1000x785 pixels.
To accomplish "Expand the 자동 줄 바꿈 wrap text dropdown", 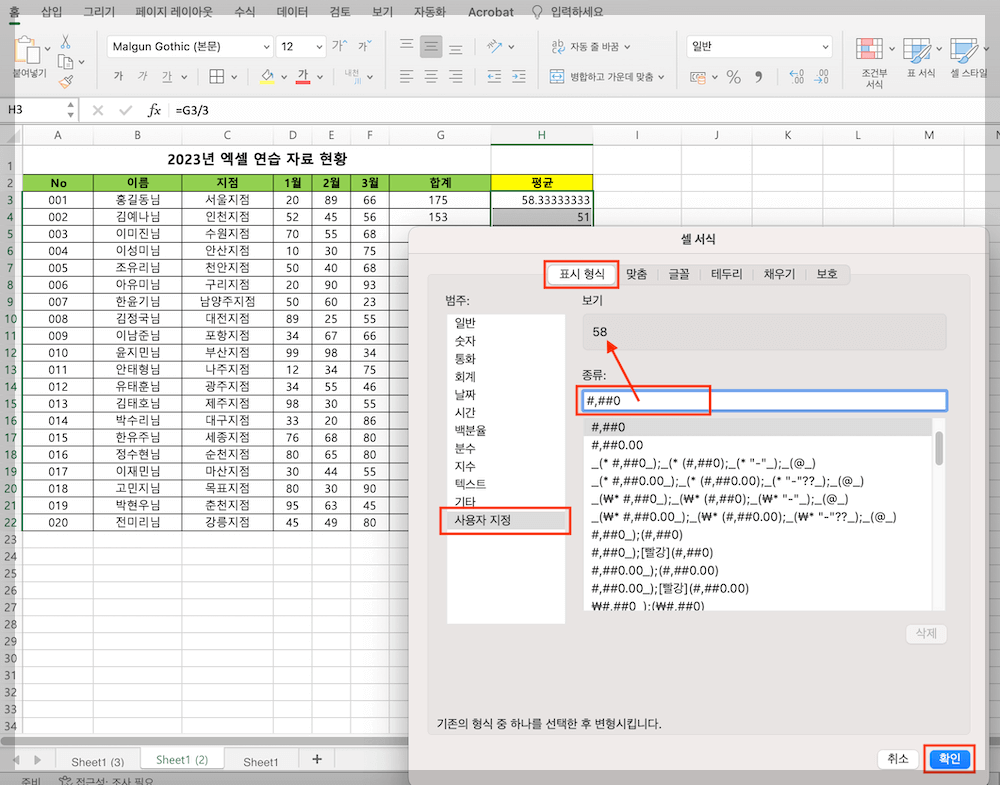I will 627,47.
